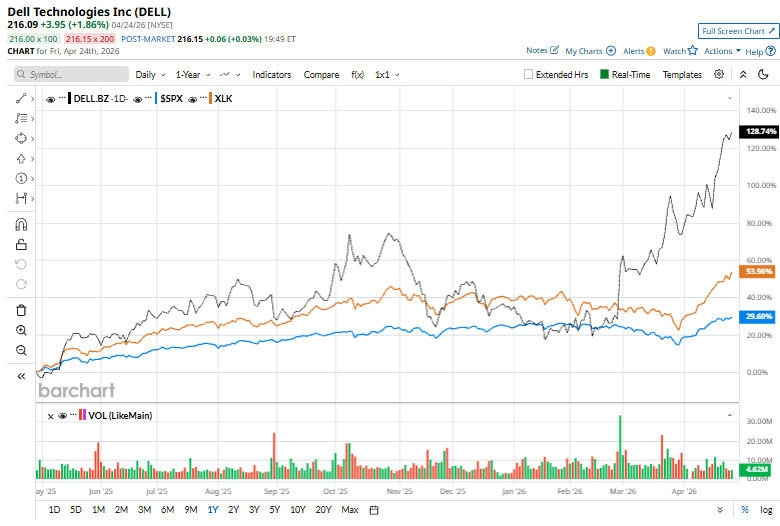Zoom in on the chart
This screenshot has height=526, width=780.
[x=21, y=330]
